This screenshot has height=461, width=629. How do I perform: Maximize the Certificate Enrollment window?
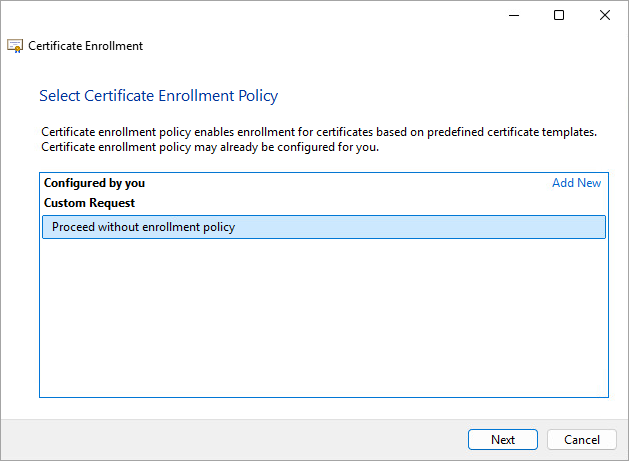coord(559,15)
